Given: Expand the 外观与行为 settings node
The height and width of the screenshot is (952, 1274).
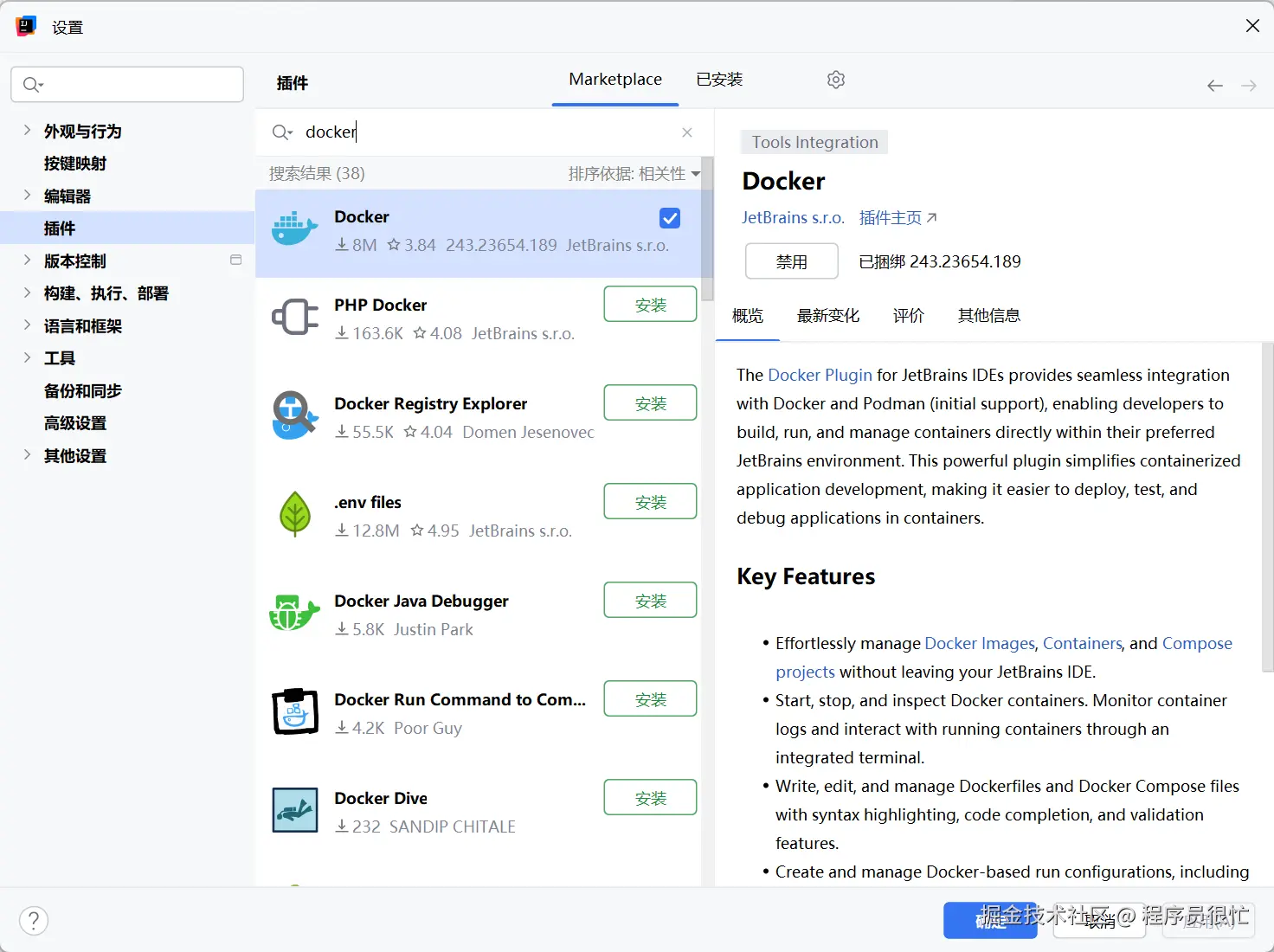Looking at the screenshot, I should pos(27,131).
